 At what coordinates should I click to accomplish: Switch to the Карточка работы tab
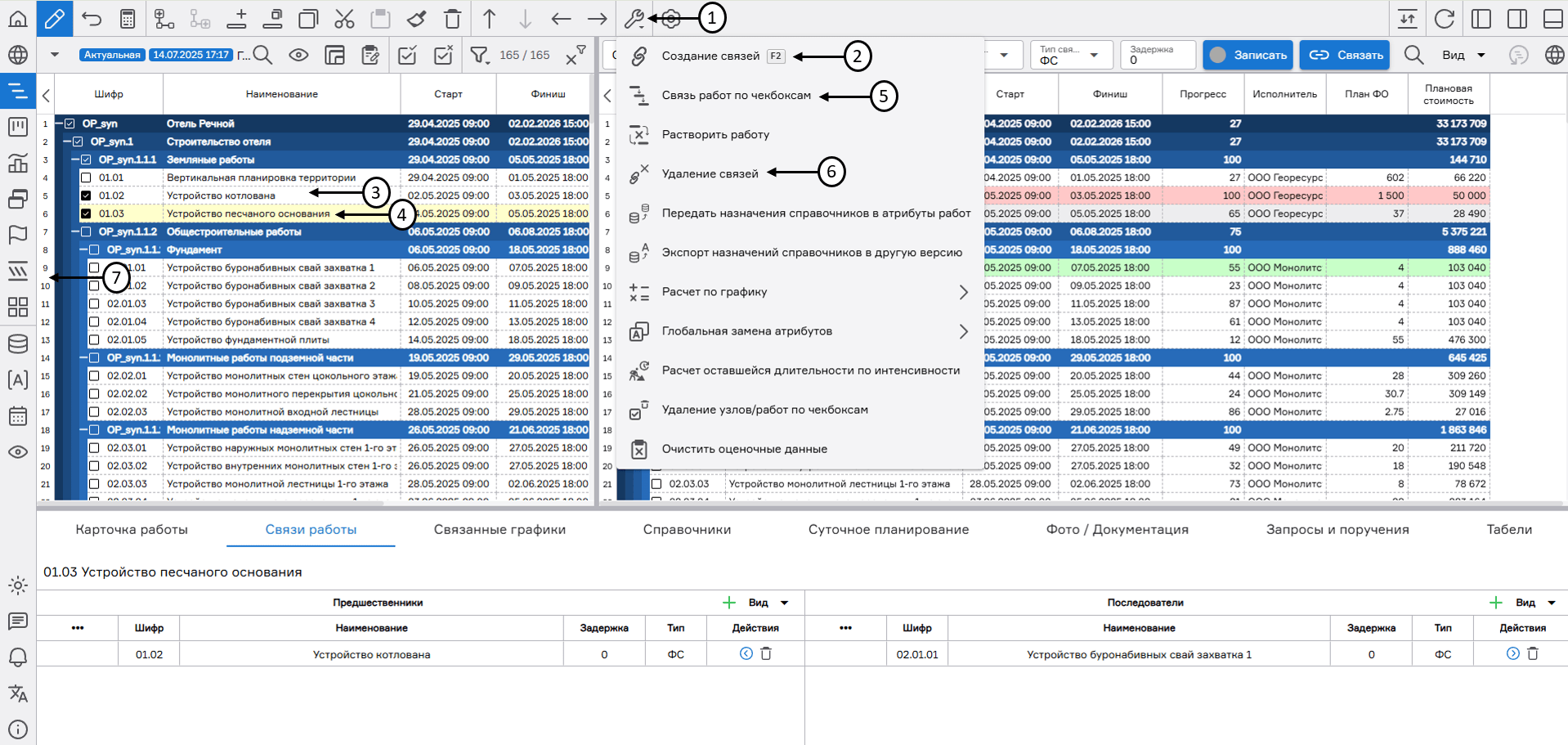coord(132,529)
